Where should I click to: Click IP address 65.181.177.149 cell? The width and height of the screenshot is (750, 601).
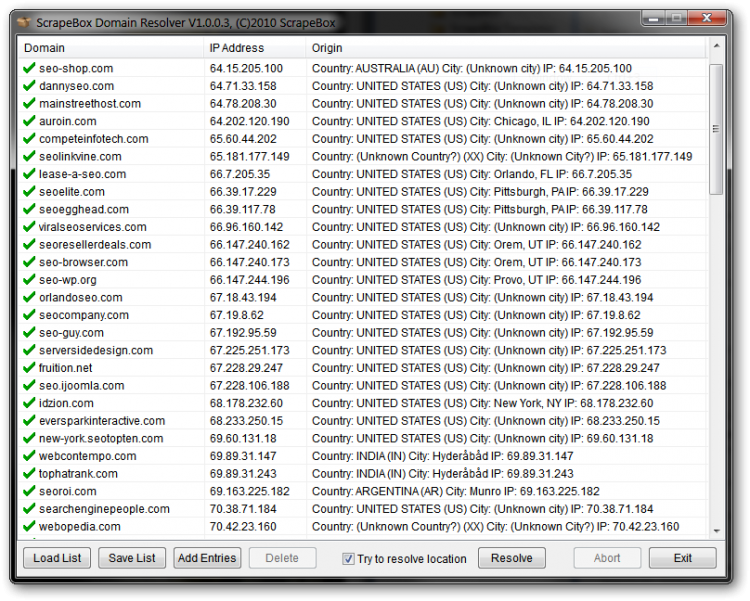250,156
